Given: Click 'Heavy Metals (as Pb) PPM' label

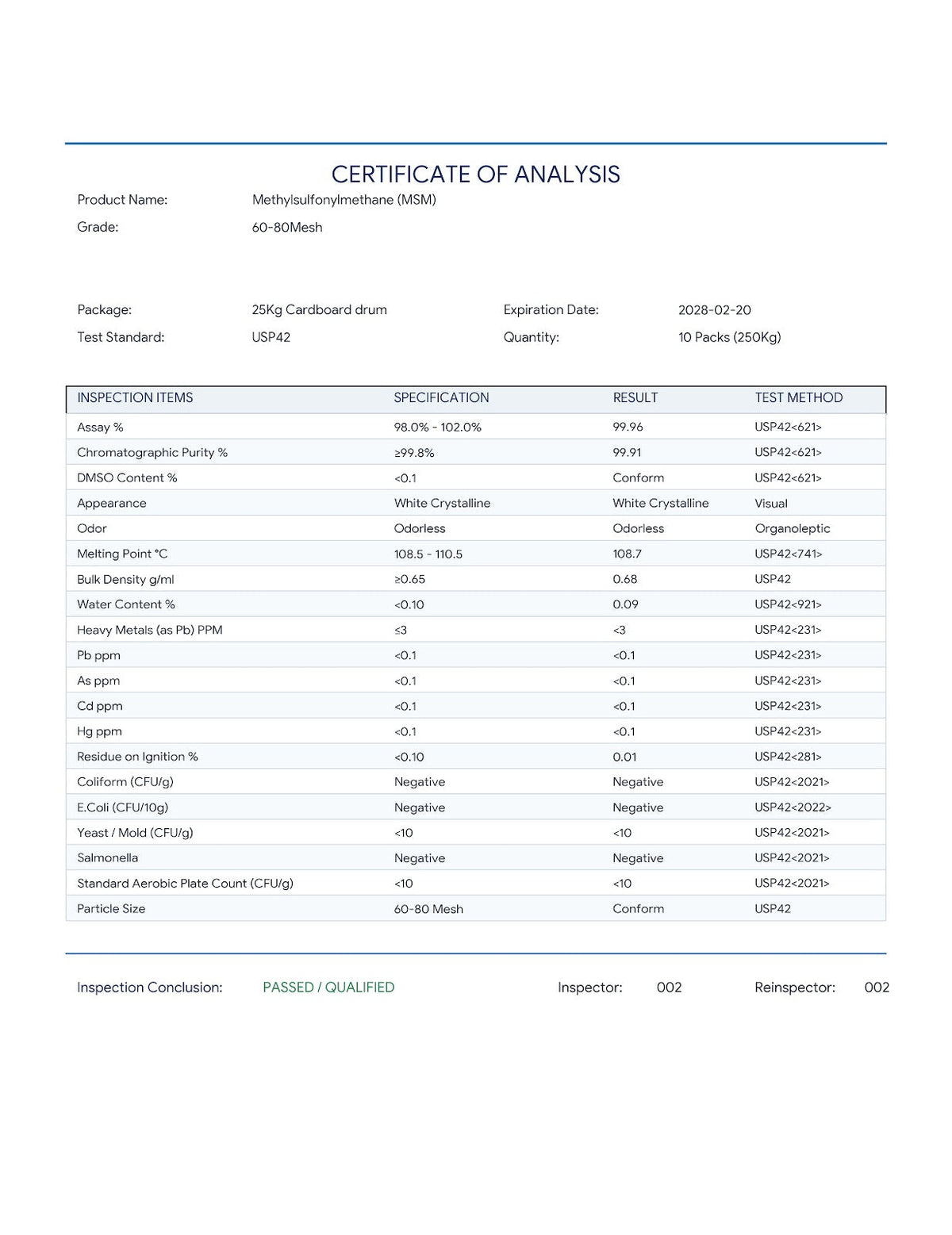Looking at the screenshot, I should [x=150, y=631].
